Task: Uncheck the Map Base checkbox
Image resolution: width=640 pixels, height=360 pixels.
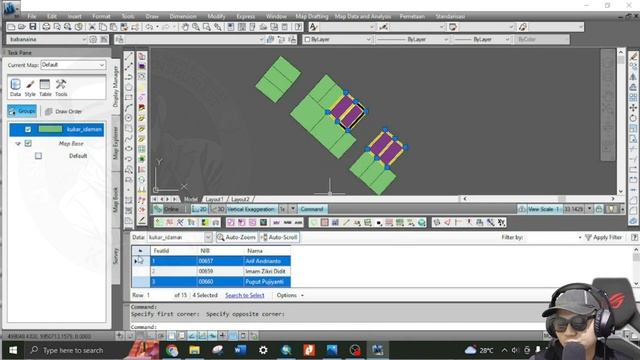Action: (x=28, y=143)
